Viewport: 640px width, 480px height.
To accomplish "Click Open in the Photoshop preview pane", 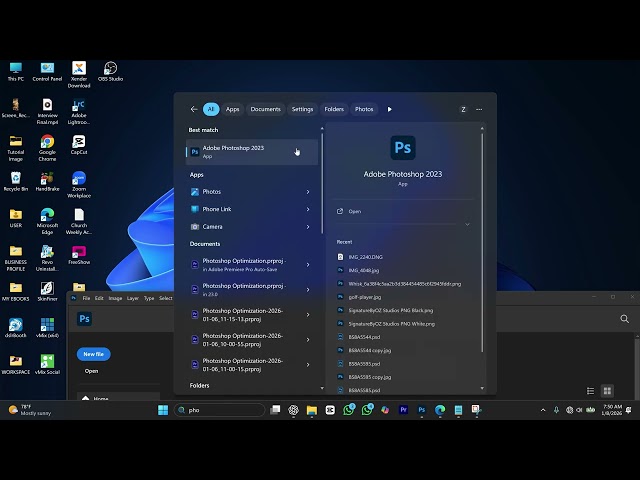I will click(x=355, y=211).
